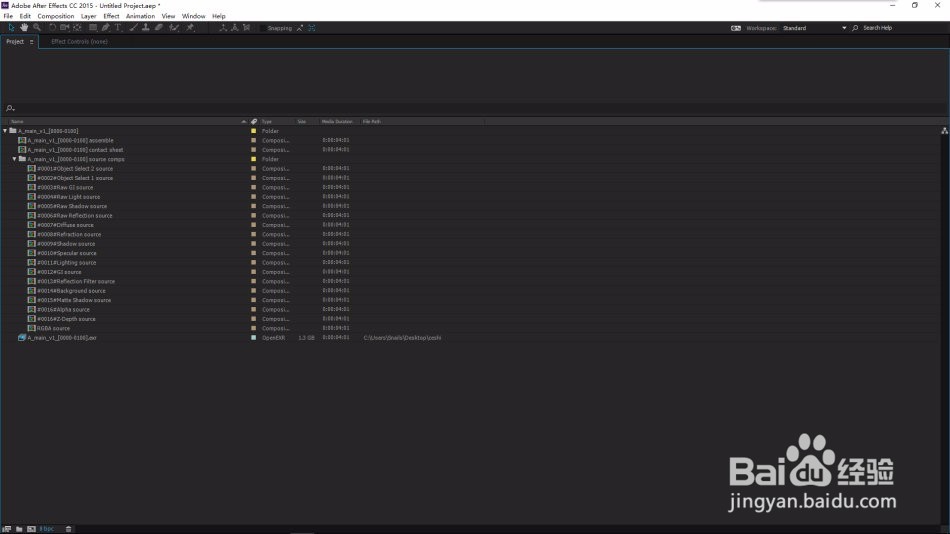The height and width of the screenshot is (534, 950).
Task: Open the Layer menu
Action: click(88, 16)
